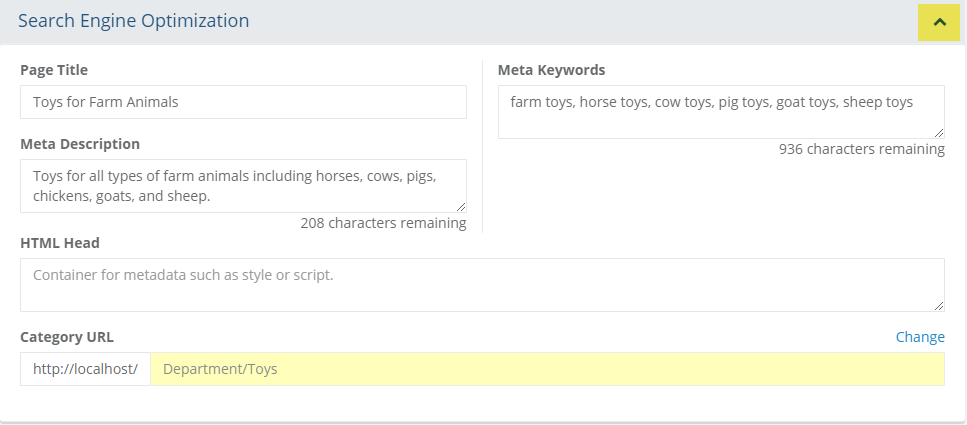
Task: Focus the Page Title input field
Action: pos(243,102)
